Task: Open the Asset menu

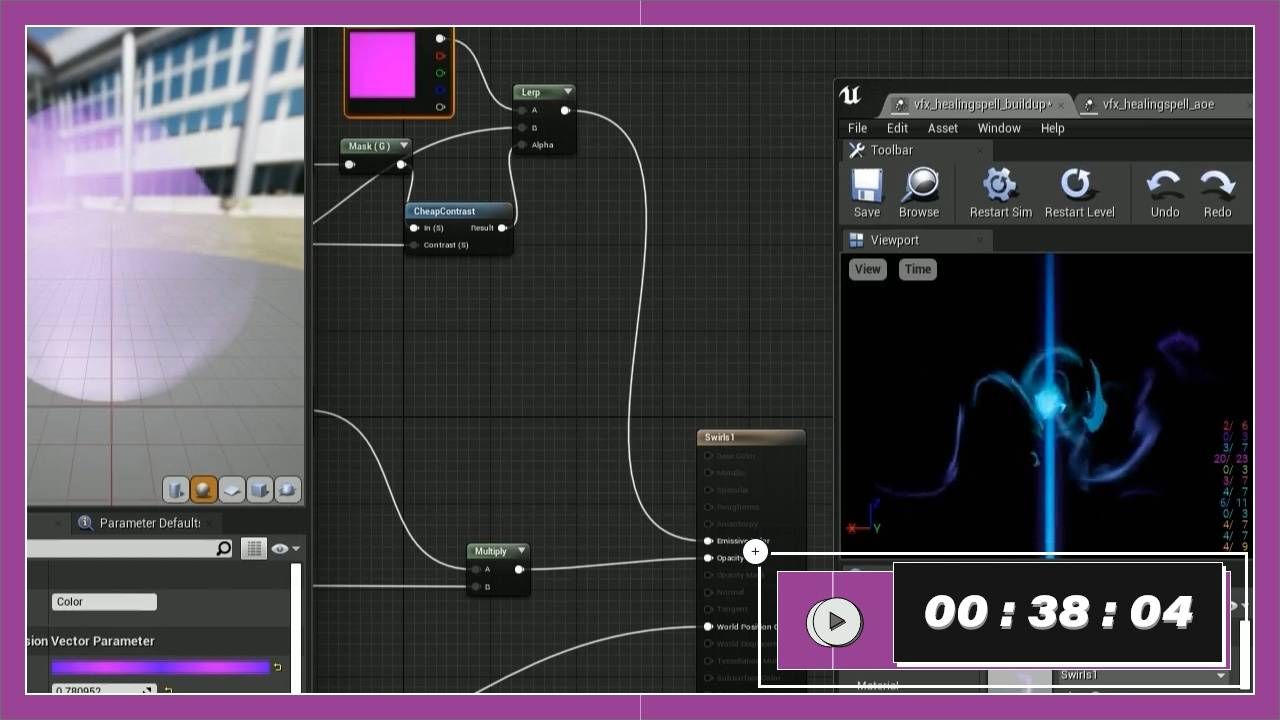Action: point(943,128)
